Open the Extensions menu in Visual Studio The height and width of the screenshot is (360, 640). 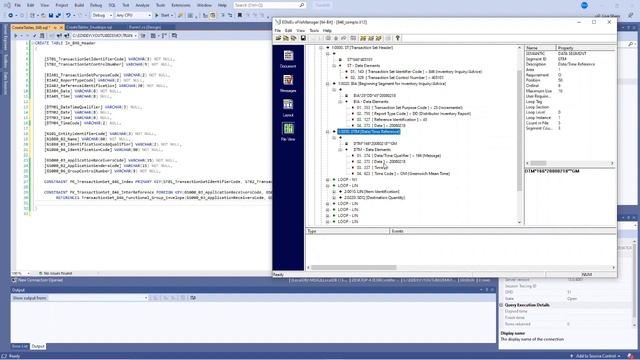point(181,5)
